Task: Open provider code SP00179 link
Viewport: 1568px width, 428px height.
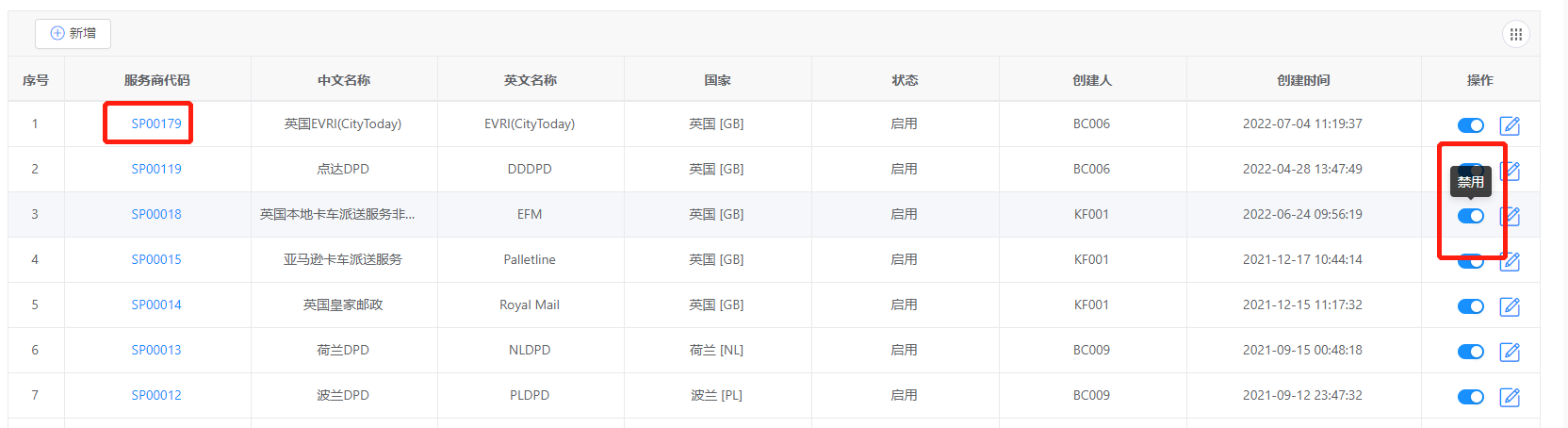Action: coord(156,123)
